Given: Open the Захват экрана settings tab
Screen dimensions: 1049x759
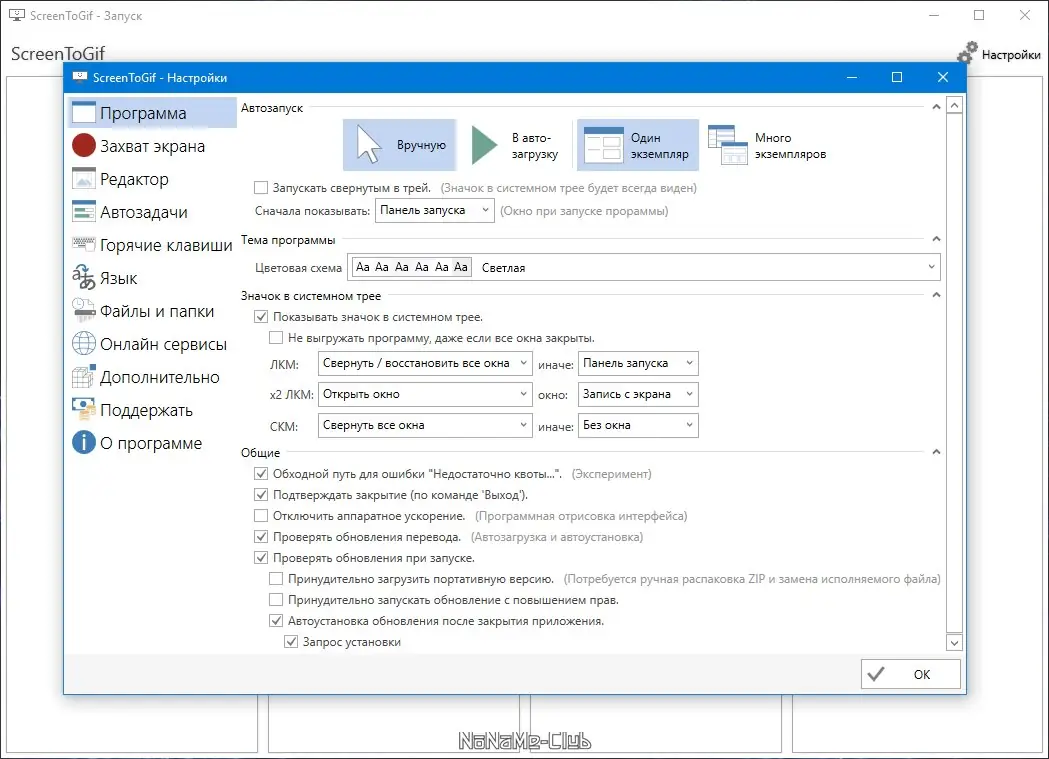Looking at the screenshot, I should click(x=152, y=146).
